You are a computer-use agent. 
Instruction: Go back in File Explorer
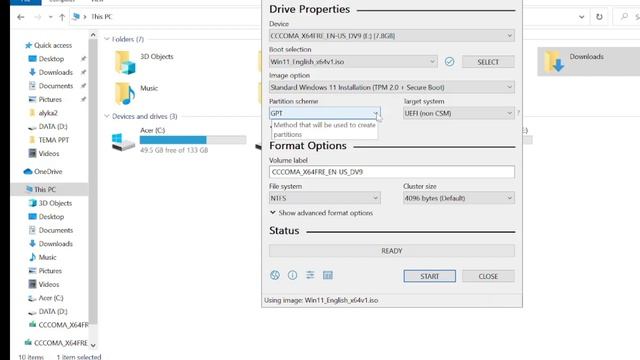[x=20, y=17]
